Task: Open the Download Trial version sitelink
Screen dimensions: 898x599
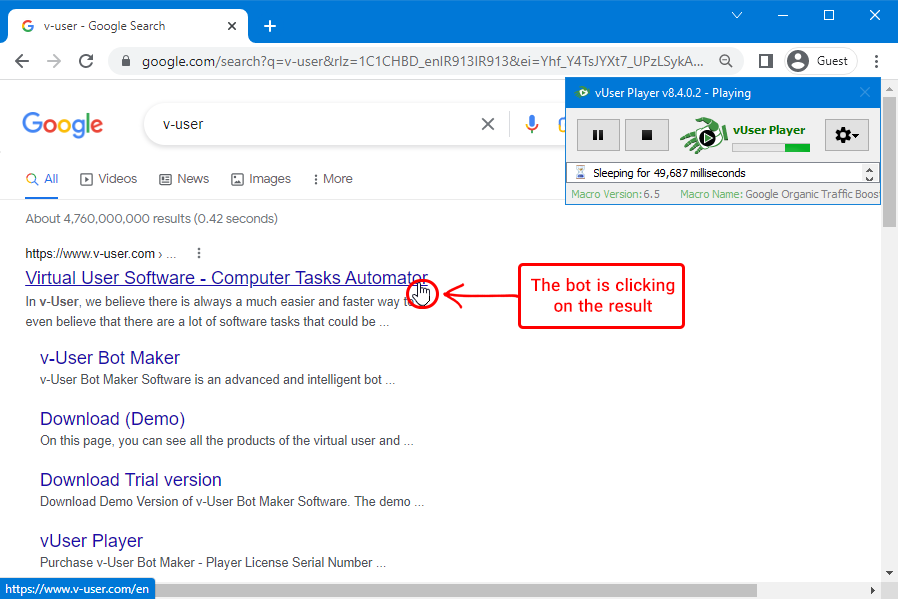Action: 131,480
